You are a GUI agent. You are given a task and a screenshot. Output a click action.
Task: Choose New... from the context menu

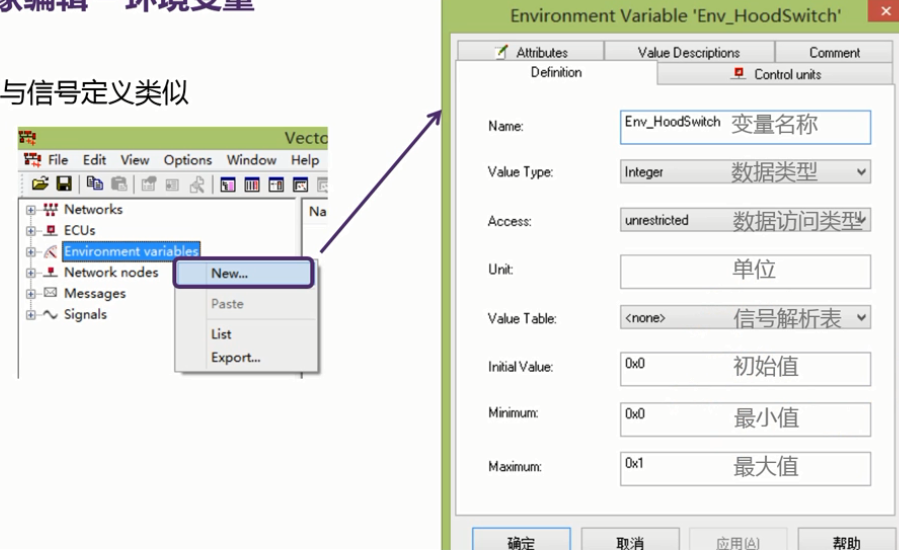click(x=244, y=273)
